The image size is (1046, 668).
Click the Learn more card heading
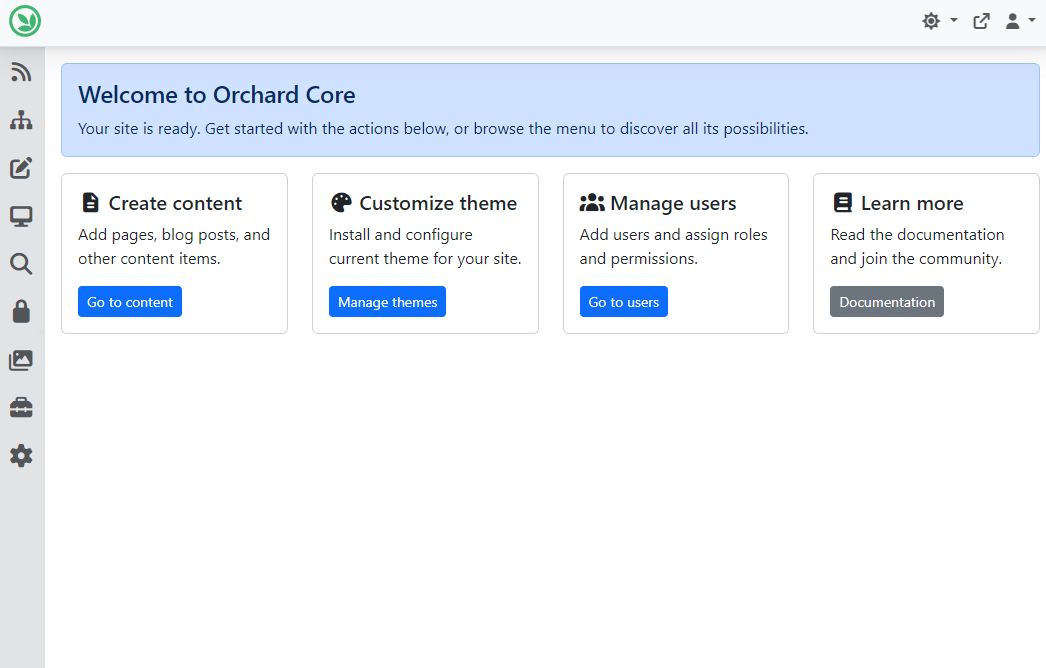tap(912, 203)
